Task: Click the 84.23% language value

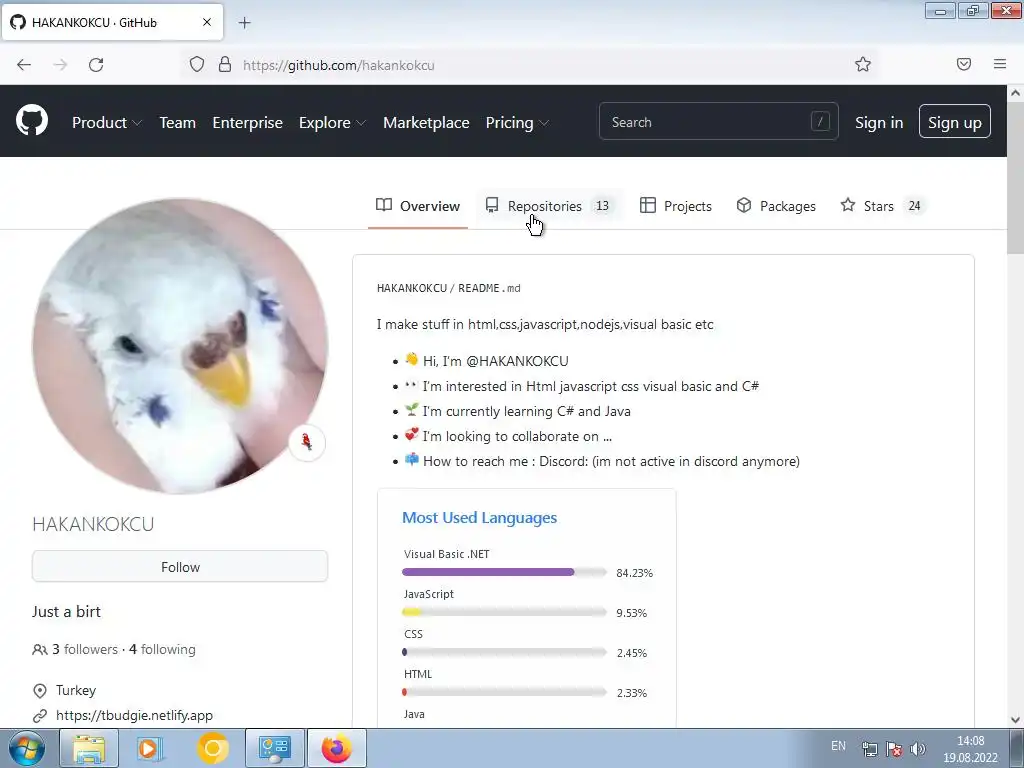Action: 634,573
